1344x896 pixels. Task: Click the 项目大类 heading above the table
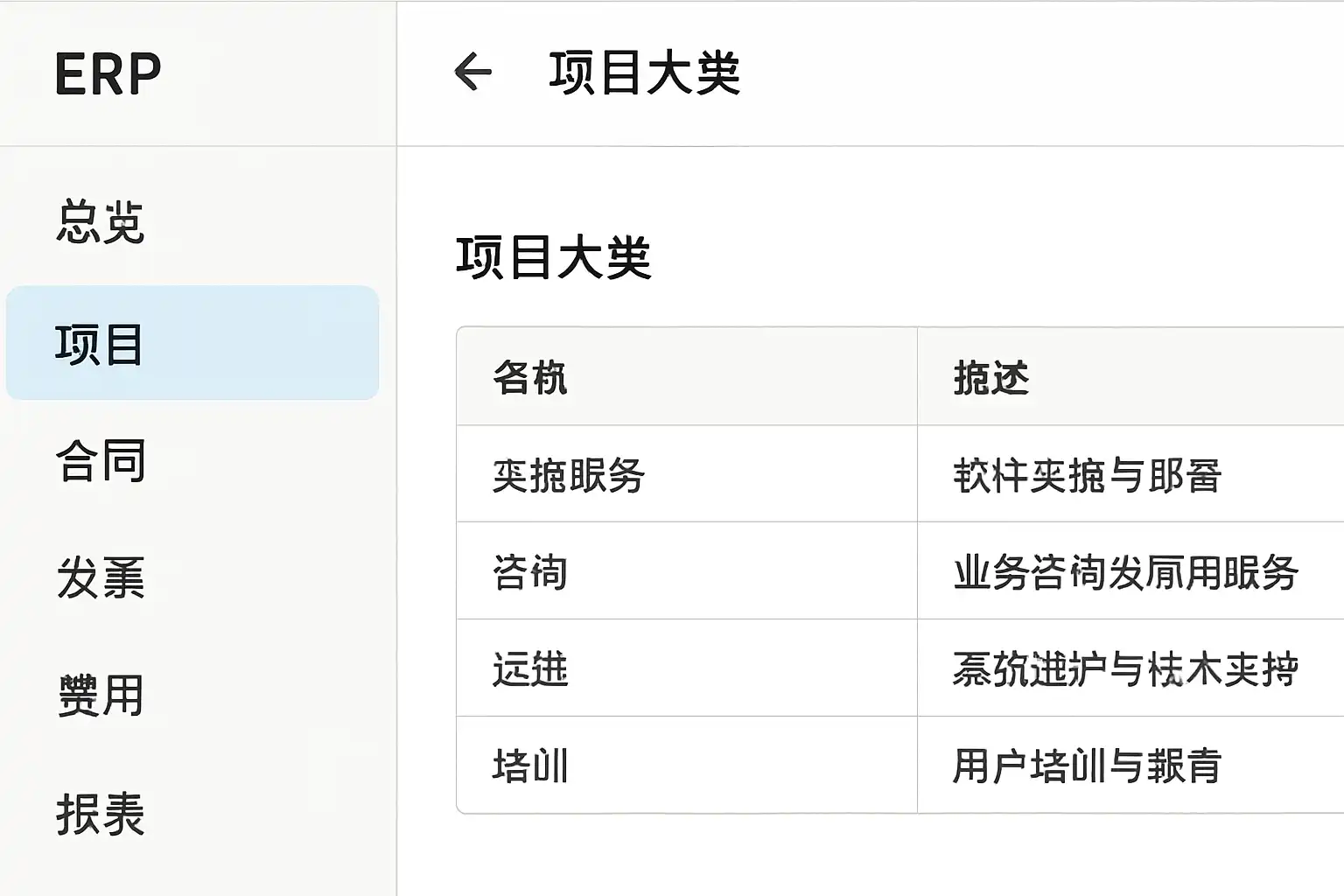pos(554,258)
